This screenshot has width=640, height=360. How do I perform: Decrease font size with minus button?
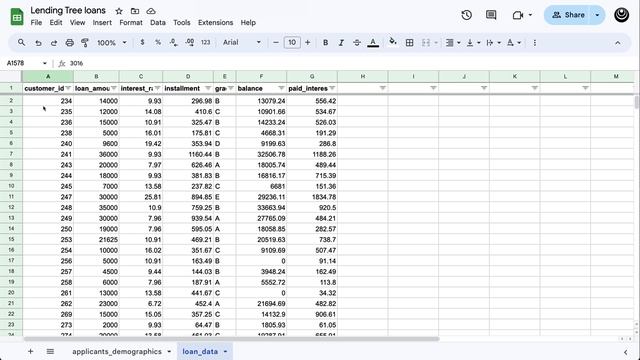click(276, 42)
